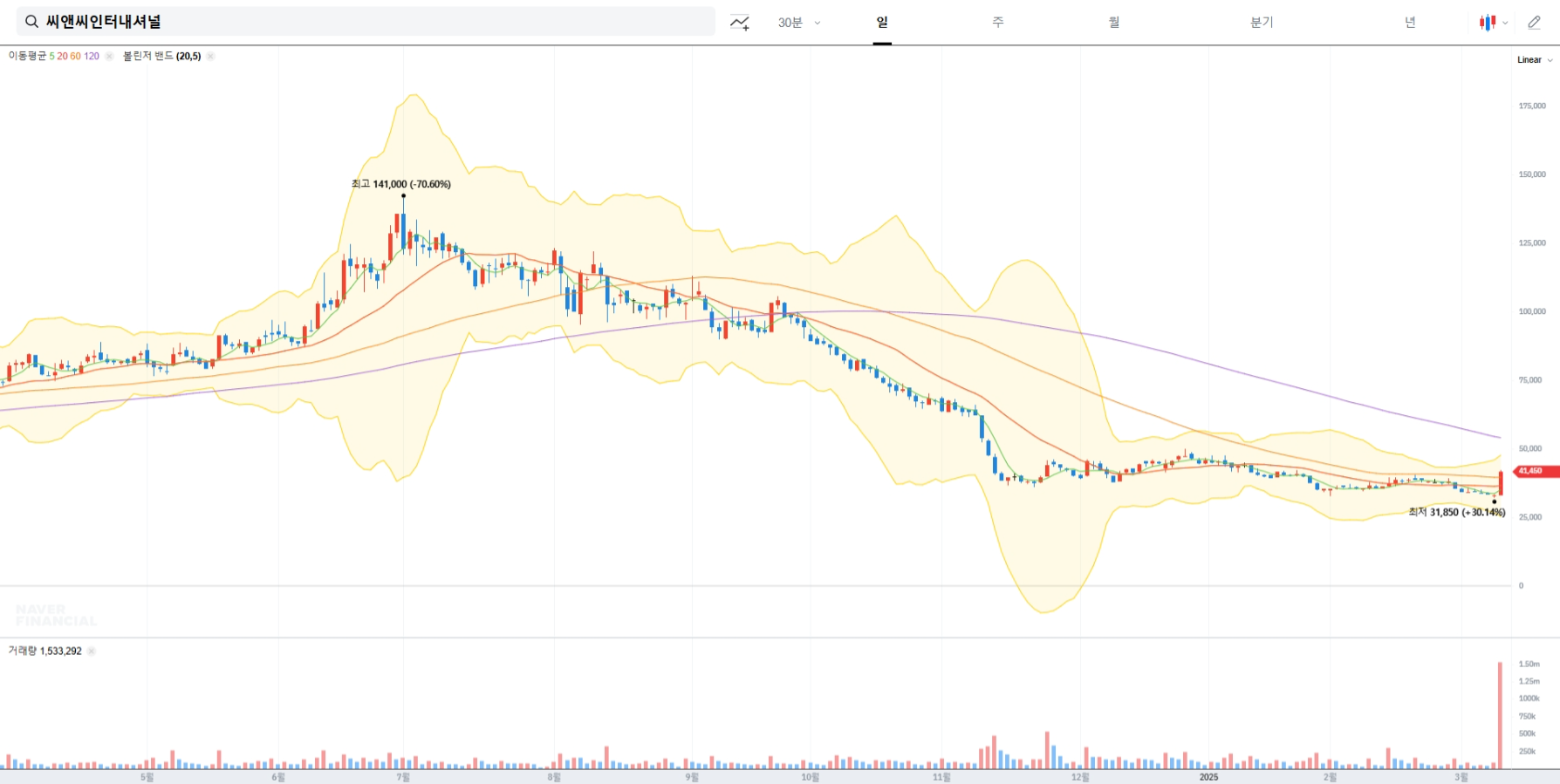Click the 50,000 price axis label
Image resolution: width=1560 pixels, height=784 pixels.
(1530, 448)
